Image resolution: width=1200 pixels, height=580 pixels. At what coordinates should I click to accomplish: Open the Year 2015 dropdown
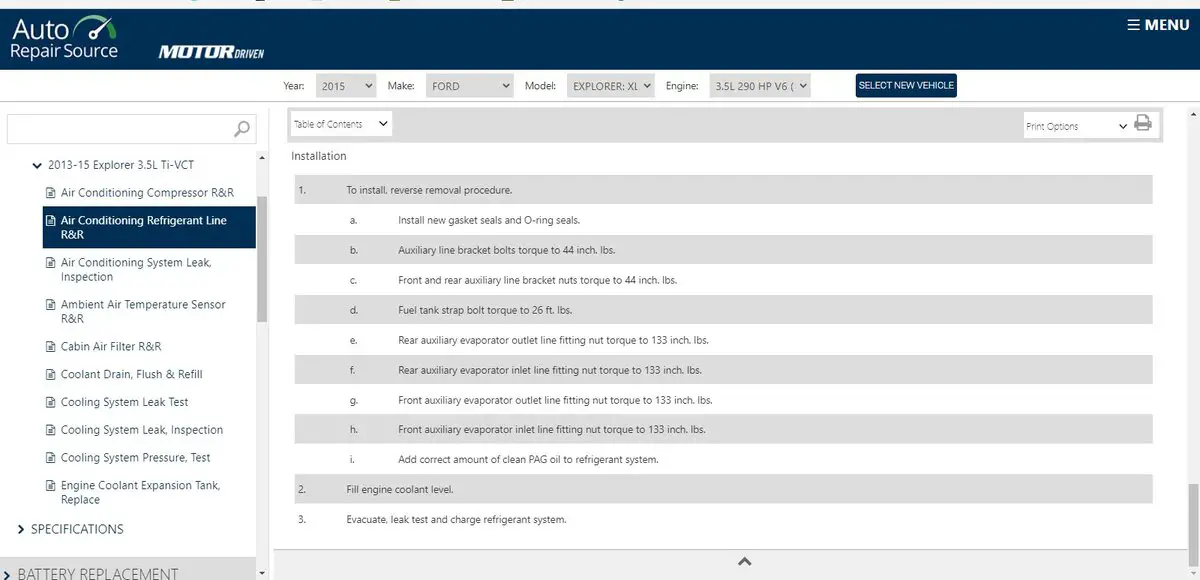point(346,86)
